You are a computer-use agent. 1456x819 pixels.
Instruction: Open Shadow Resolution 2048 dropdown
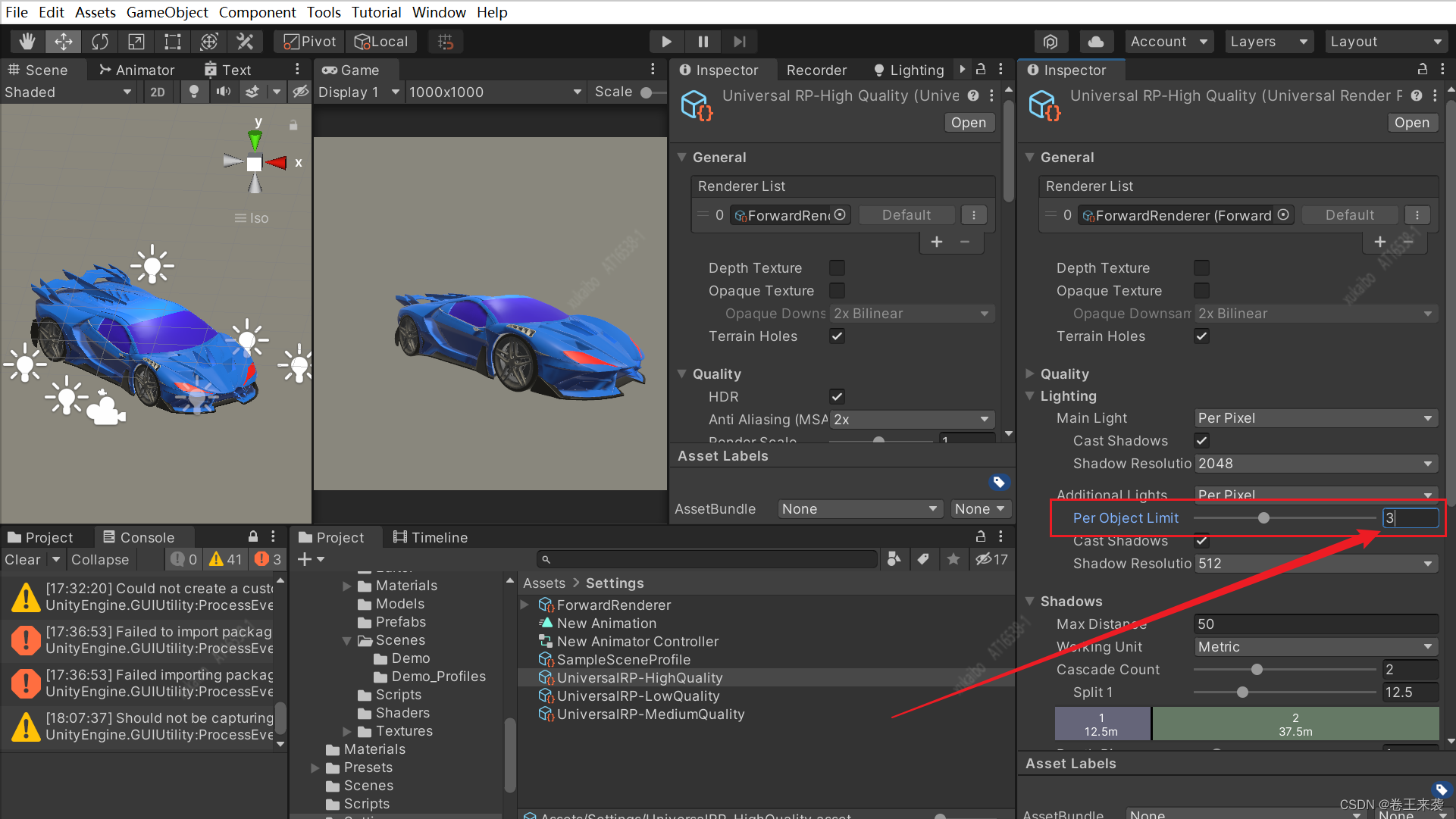coord(1316,464)
